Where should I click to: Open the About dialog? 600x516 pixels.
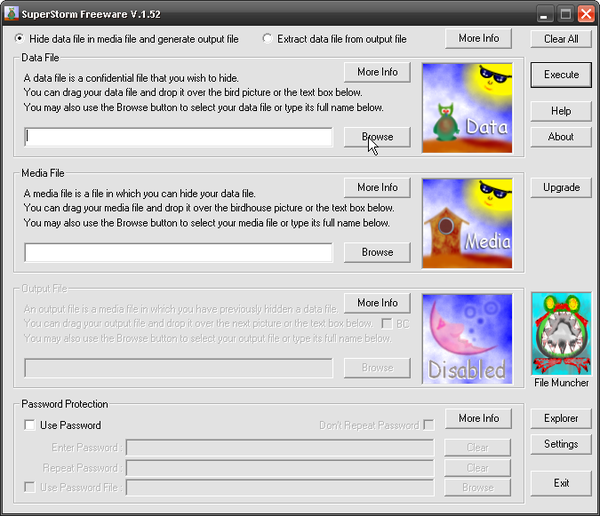[561, 137]
